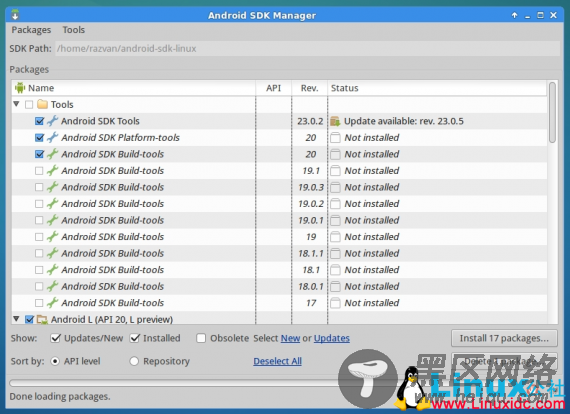Click green wrench icon of Build-tools rev 19.0.2
This screenshot has width=570, height=414.
(x=53, y=204)
